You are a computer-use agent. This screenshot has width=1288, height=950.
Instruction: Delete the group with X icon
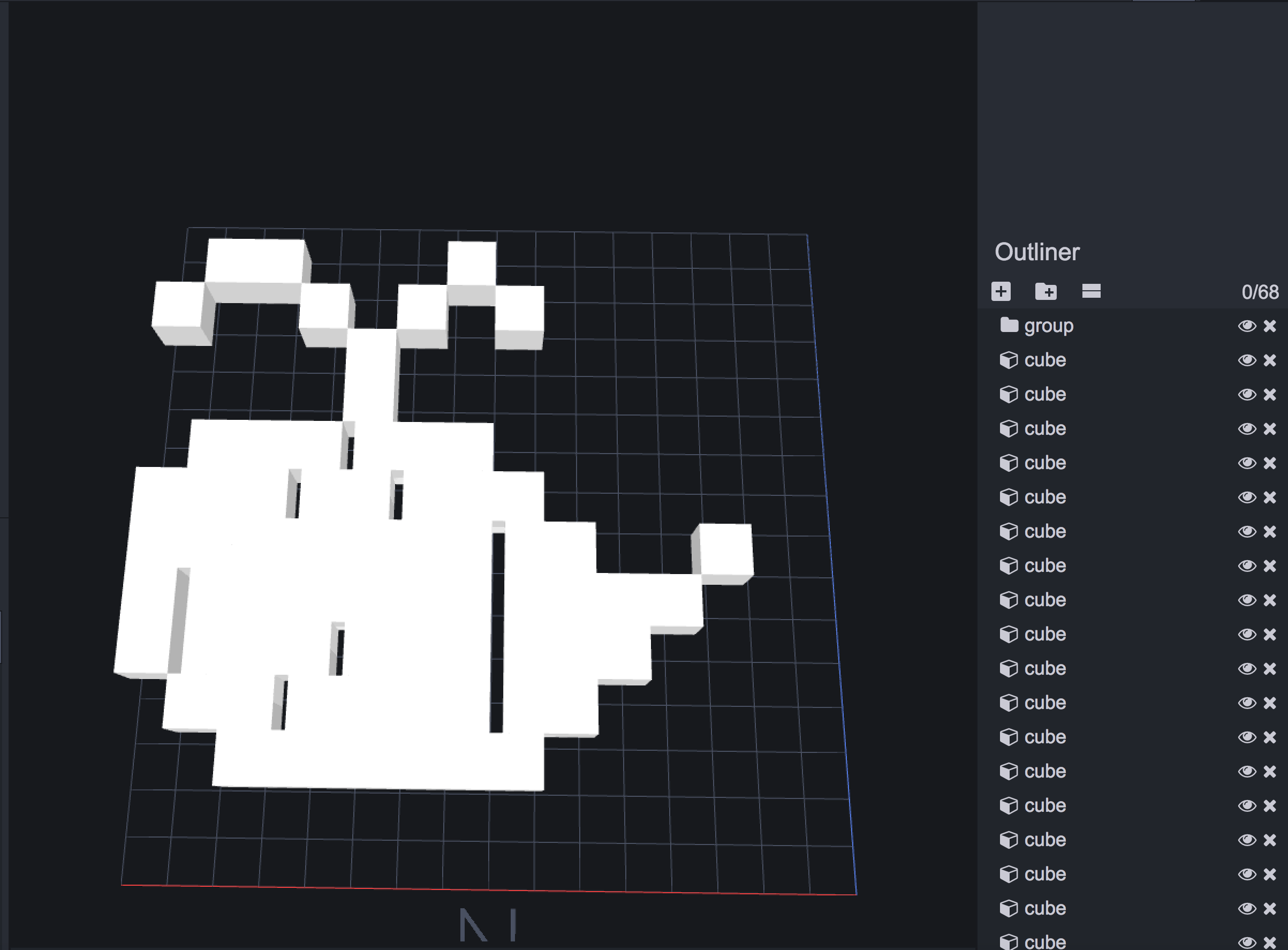pos(1270,326)
